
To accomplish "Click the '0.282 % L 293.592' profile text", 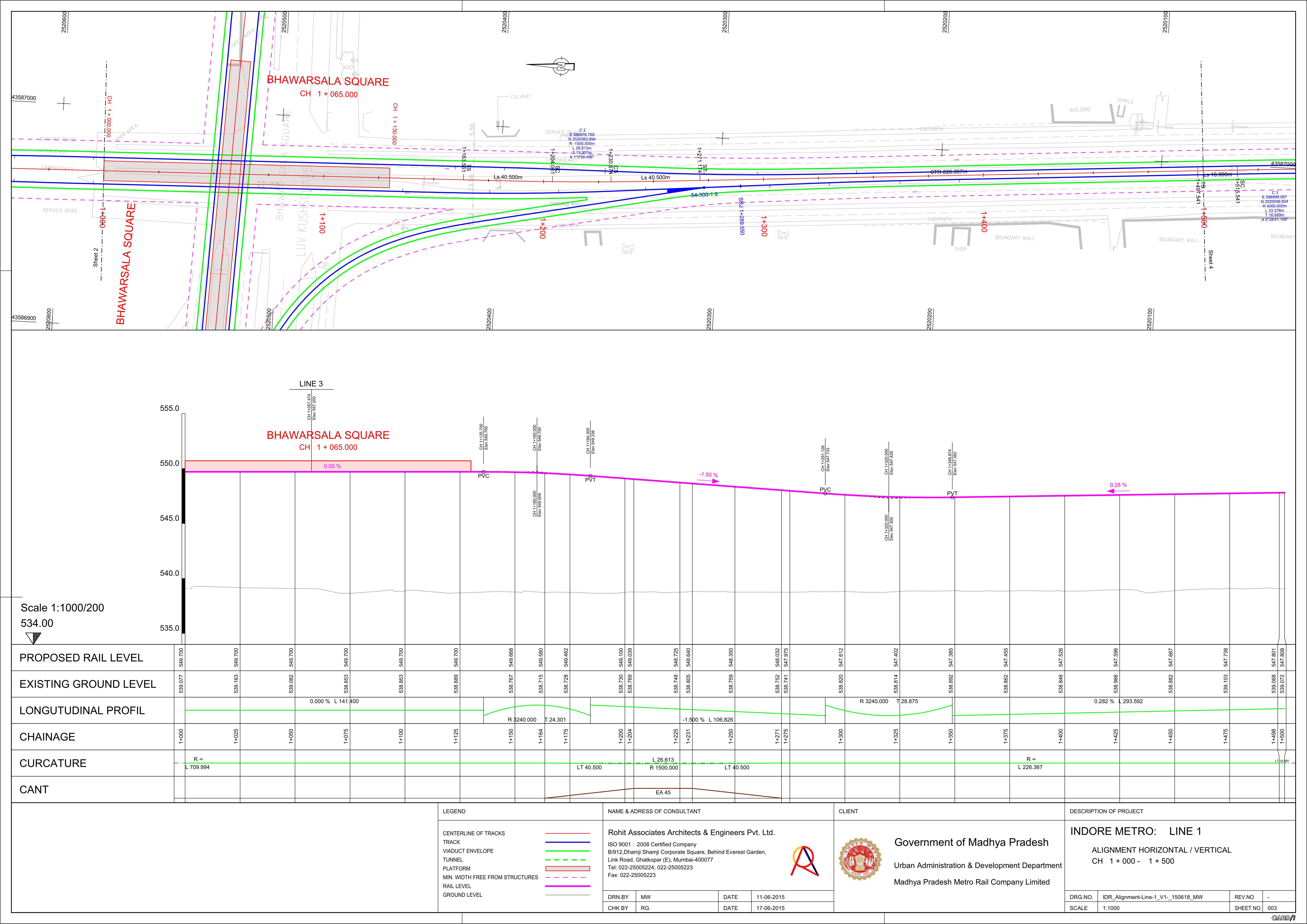I will coord(1119,702).
